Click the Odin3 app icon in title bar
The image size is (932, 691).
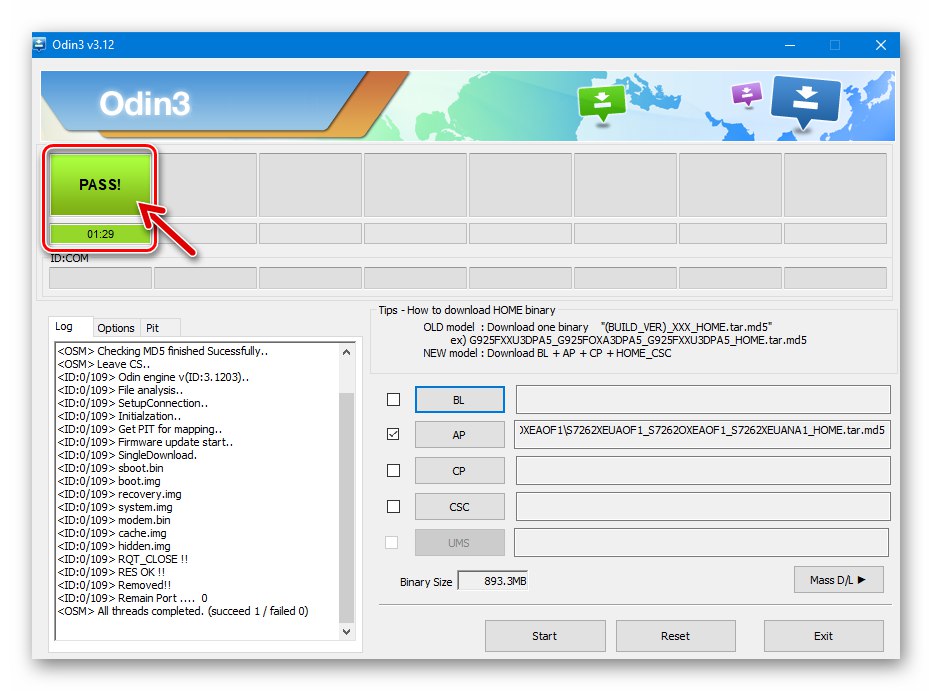click(40, 45)
